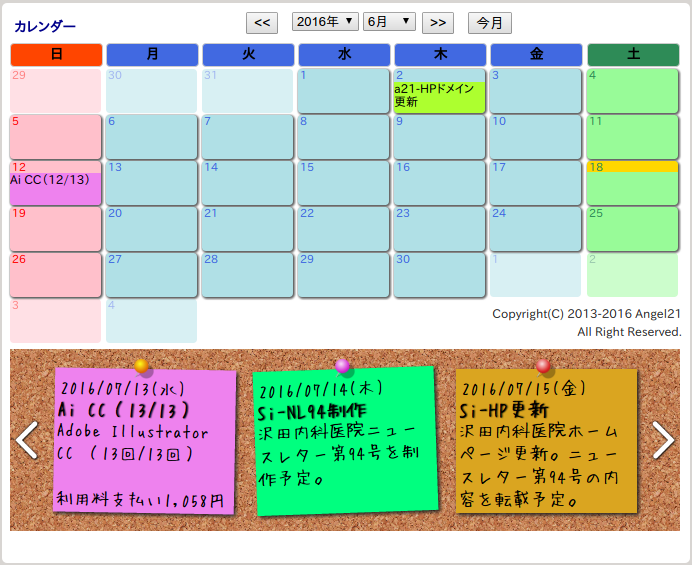This screenshot has width=692, height=565.
Task: Open the 6月 month dropdown
Action: click(389, 22)
